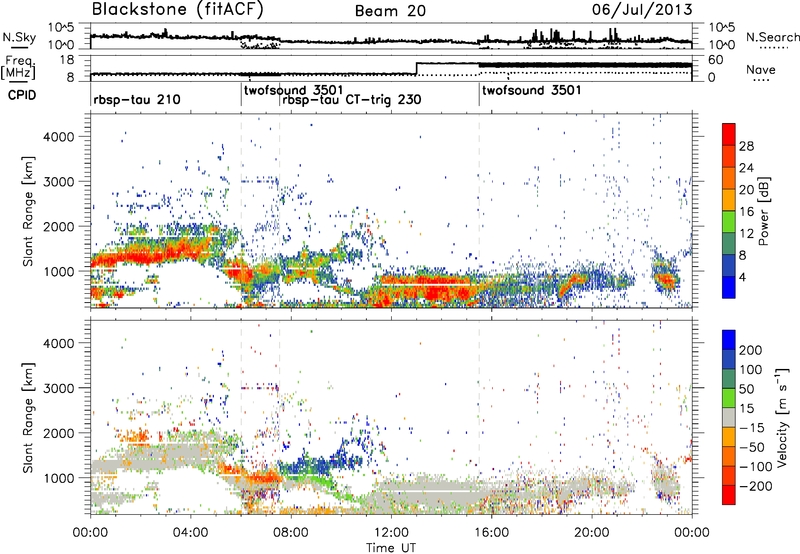Screen dimensions: 800x554
Task: Click the 'N.Search' legend label
Action: (x=772, y=37)
